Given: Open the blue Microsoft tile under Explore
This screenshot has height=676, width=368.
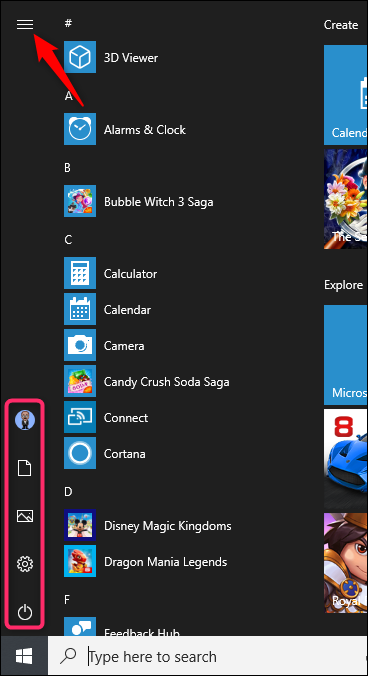Looking at the screenshot, I should [x=346, y=355].
